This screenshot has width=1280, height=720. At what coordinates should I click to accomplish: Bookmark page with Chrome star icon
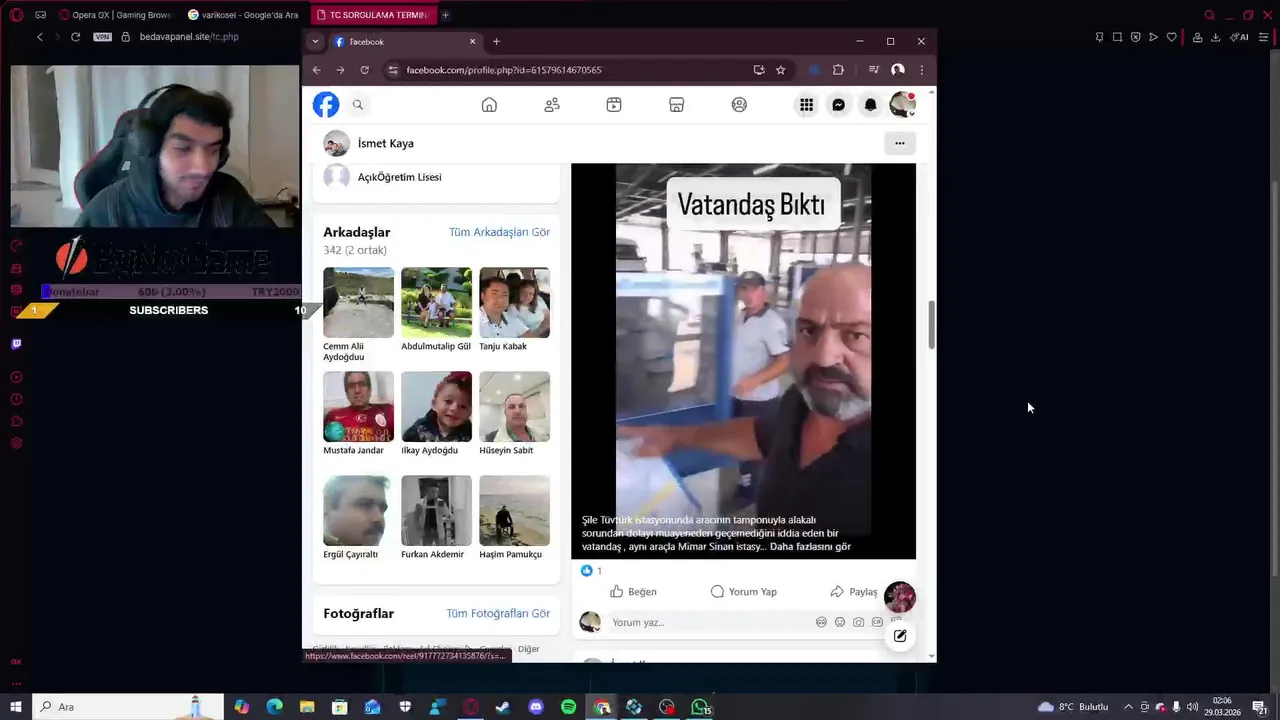pyautogui.click(x=781, y=70)
